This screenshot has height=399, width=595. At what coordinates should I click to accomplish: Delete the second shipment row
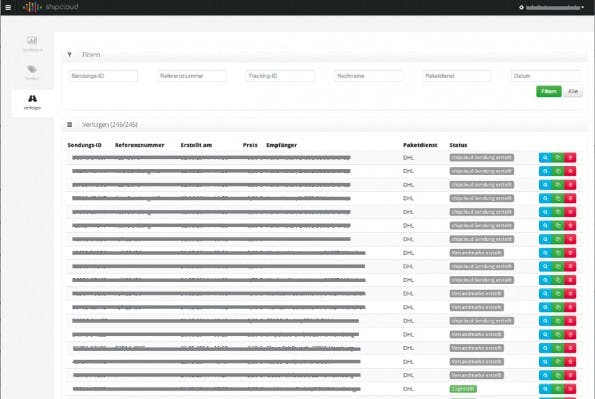pyautogui.click(x=570, y=171)
